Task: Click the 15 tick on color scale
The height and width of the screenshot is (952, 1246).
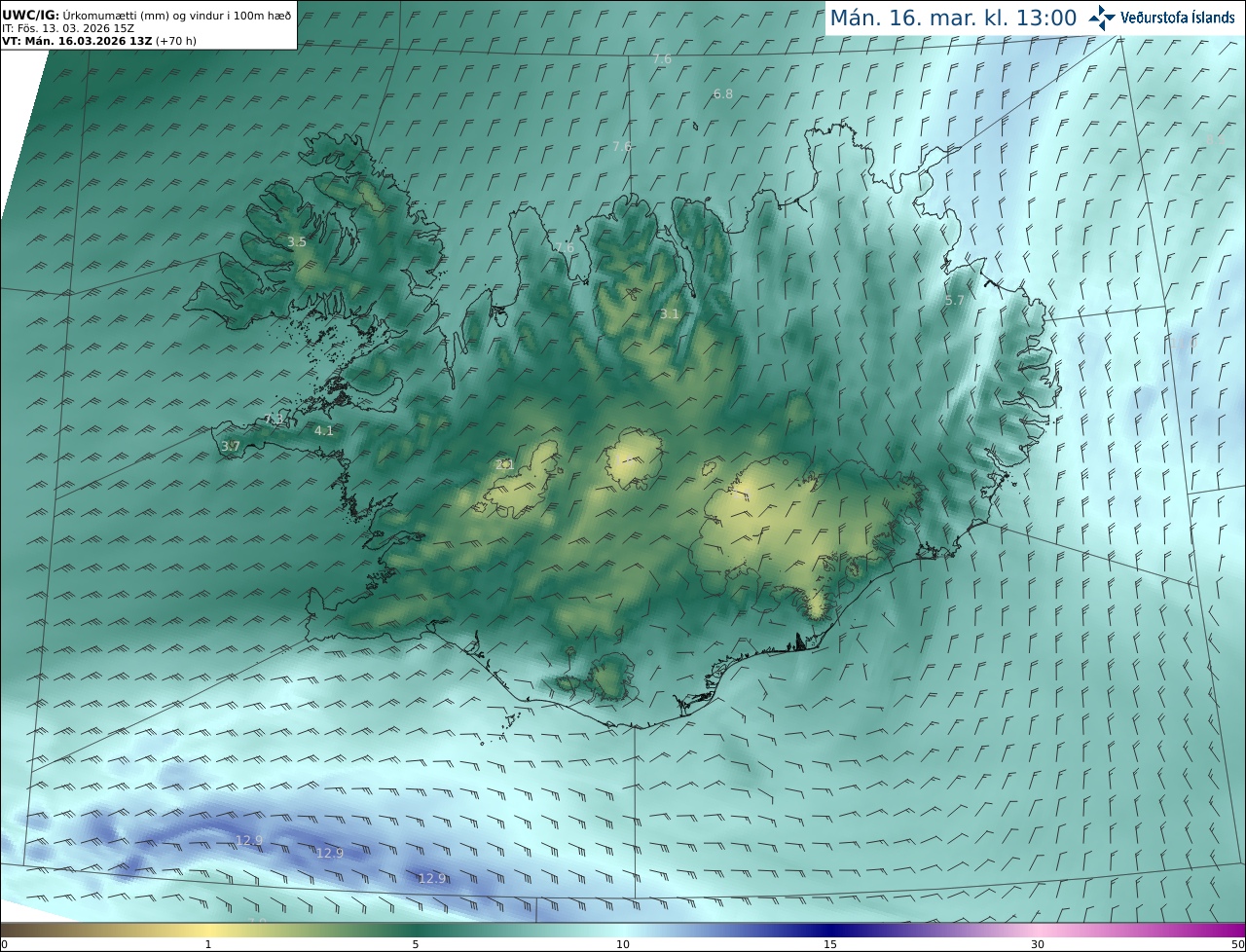Action: pyautogui.click(x=830, y=944)
